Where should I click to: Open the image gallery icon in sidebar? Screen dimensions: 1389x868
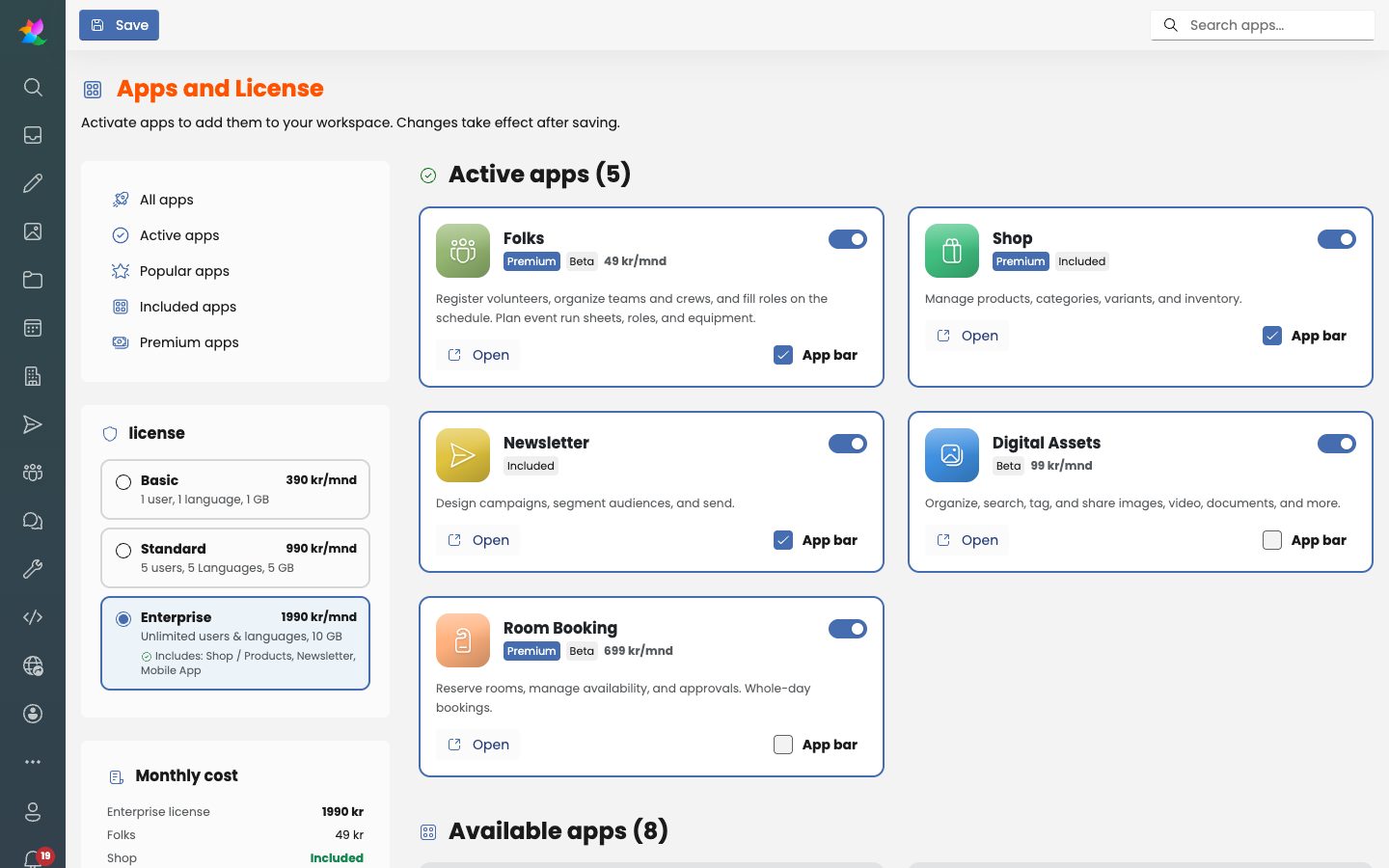coord(33,231)
